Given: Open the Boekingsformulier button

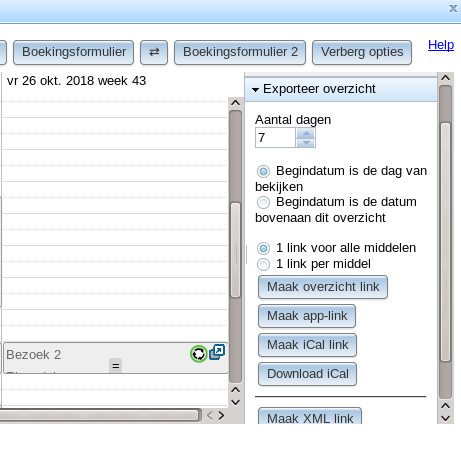Looking at the screenshot, I should pos(74,52).
